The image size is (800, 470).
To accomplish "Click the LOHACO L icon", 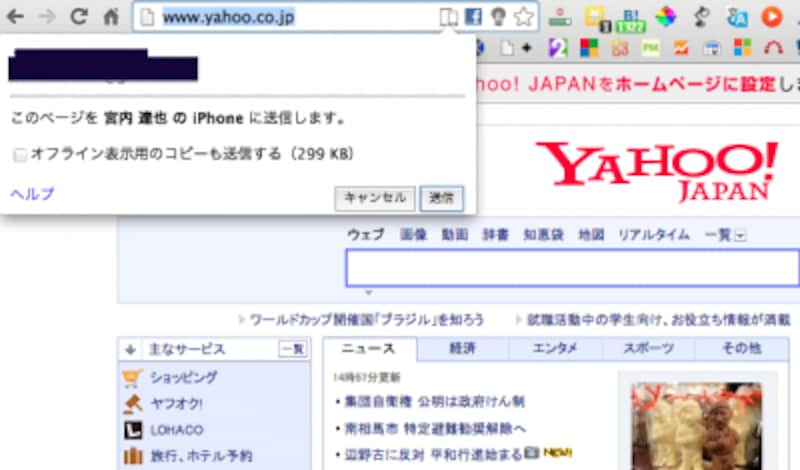I will coord(133,430).
